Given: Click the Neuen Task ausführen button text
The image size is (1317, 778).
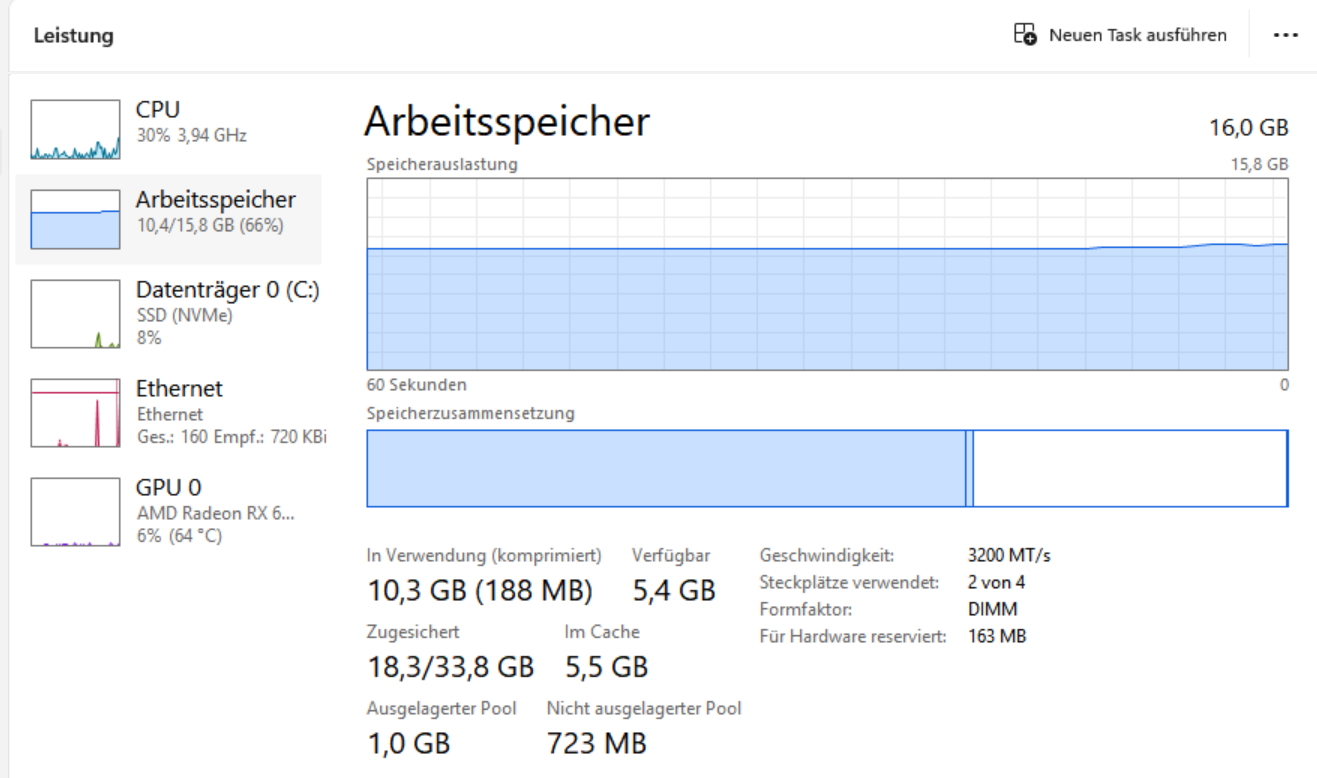Looking at the screenshot, I should click(x=1137, y=35).
